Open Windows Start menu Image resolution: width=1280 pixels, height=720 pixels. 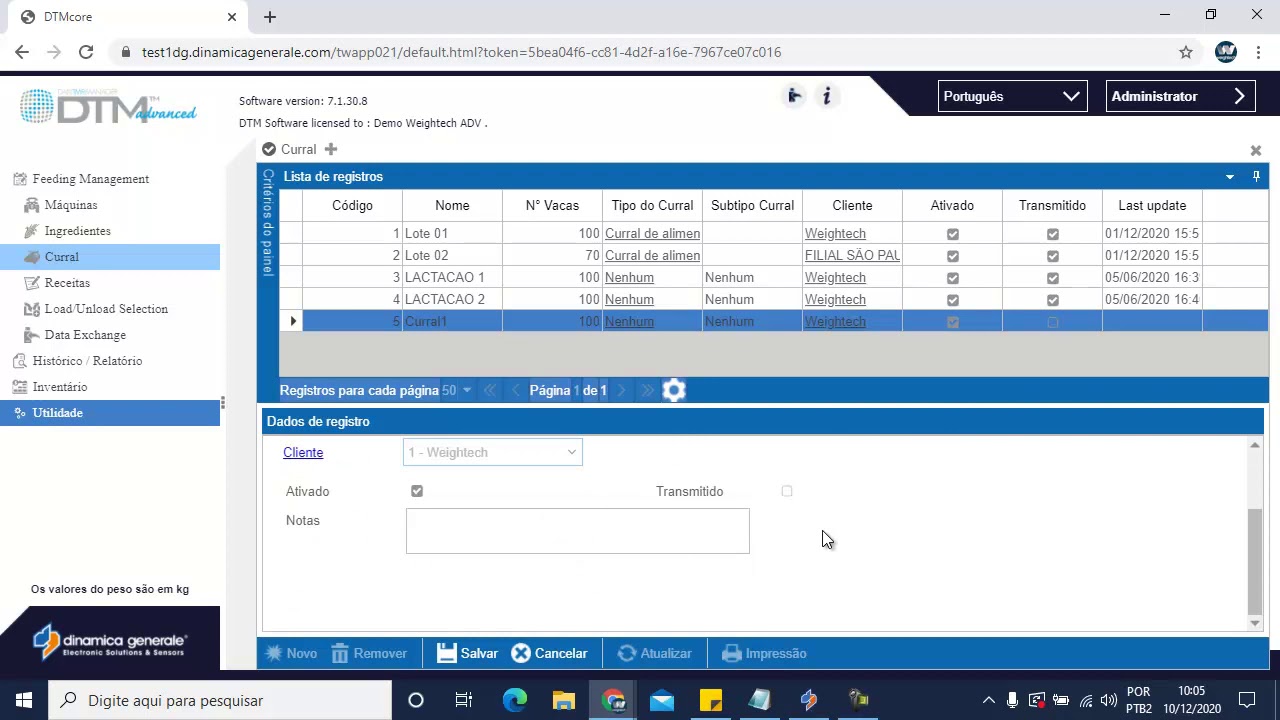(x=24, y=700)
